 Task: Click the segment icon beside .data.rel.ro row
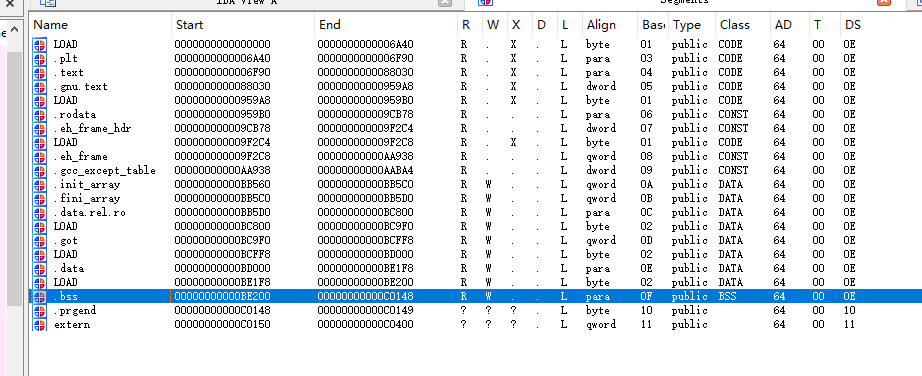pos(39,212)
